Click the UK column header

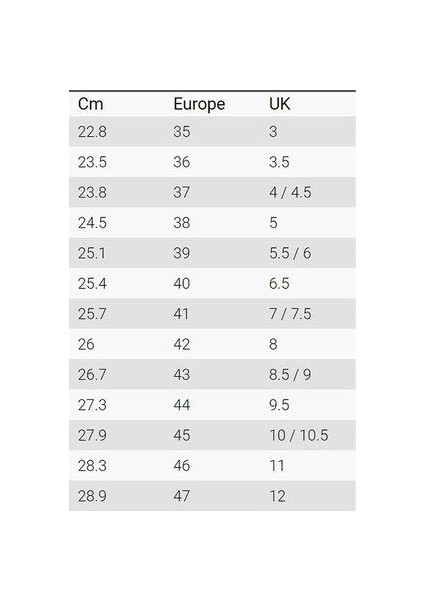280,104
